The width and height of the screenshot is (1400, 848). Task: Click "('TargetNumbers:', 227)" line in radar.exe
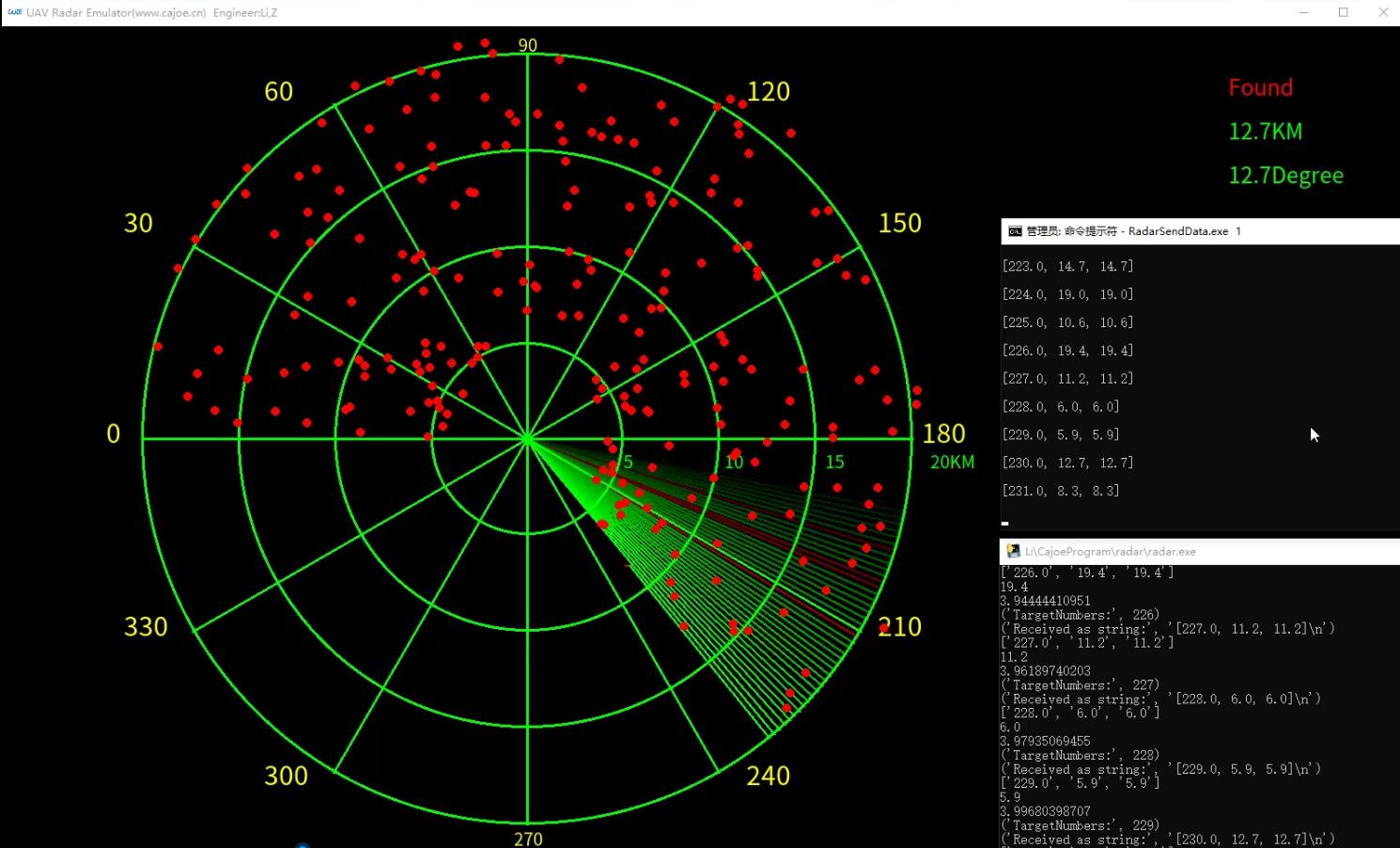1080,685
